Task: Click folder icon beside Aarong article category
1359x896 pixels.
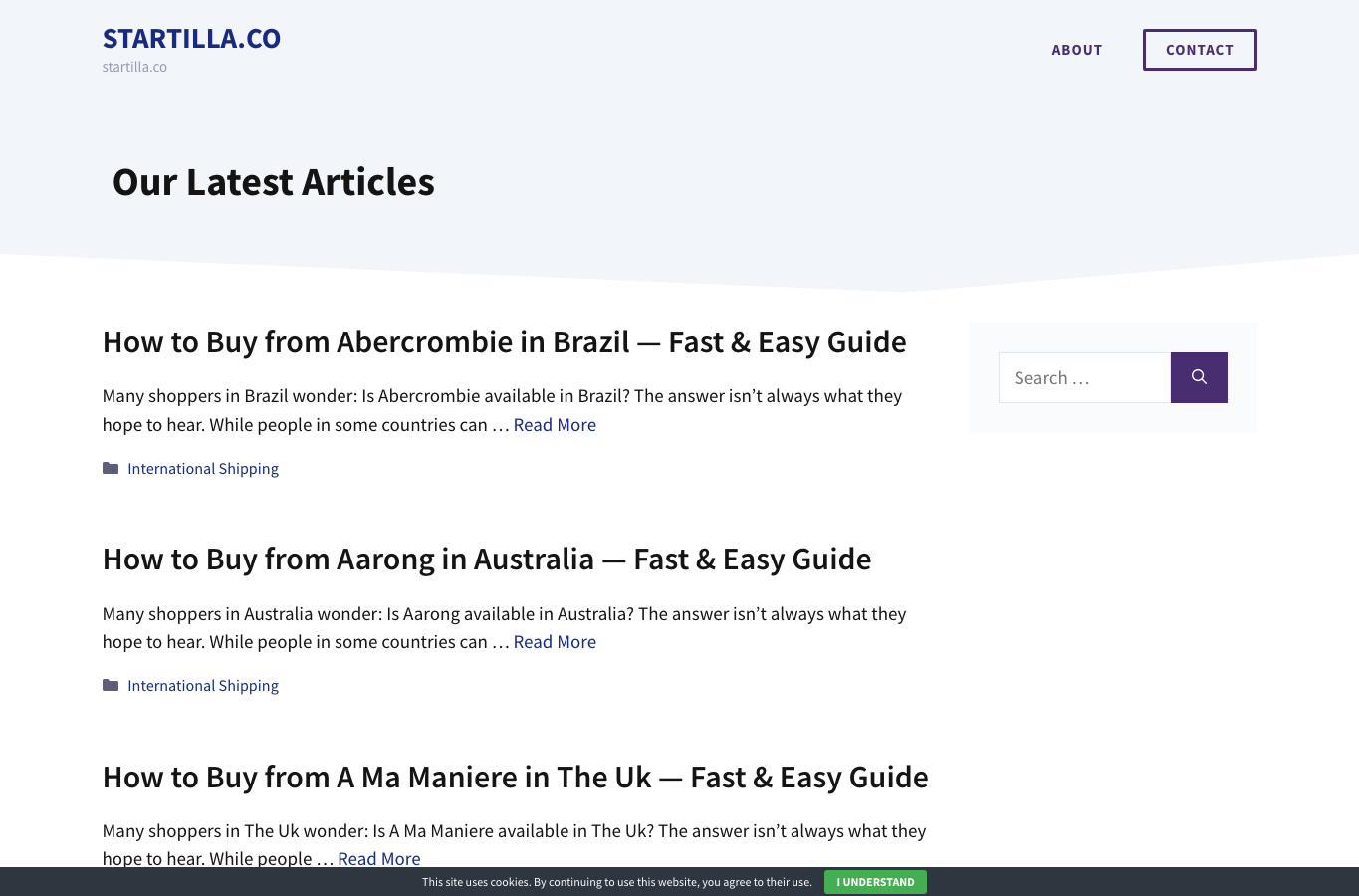Action: point(111,686)
